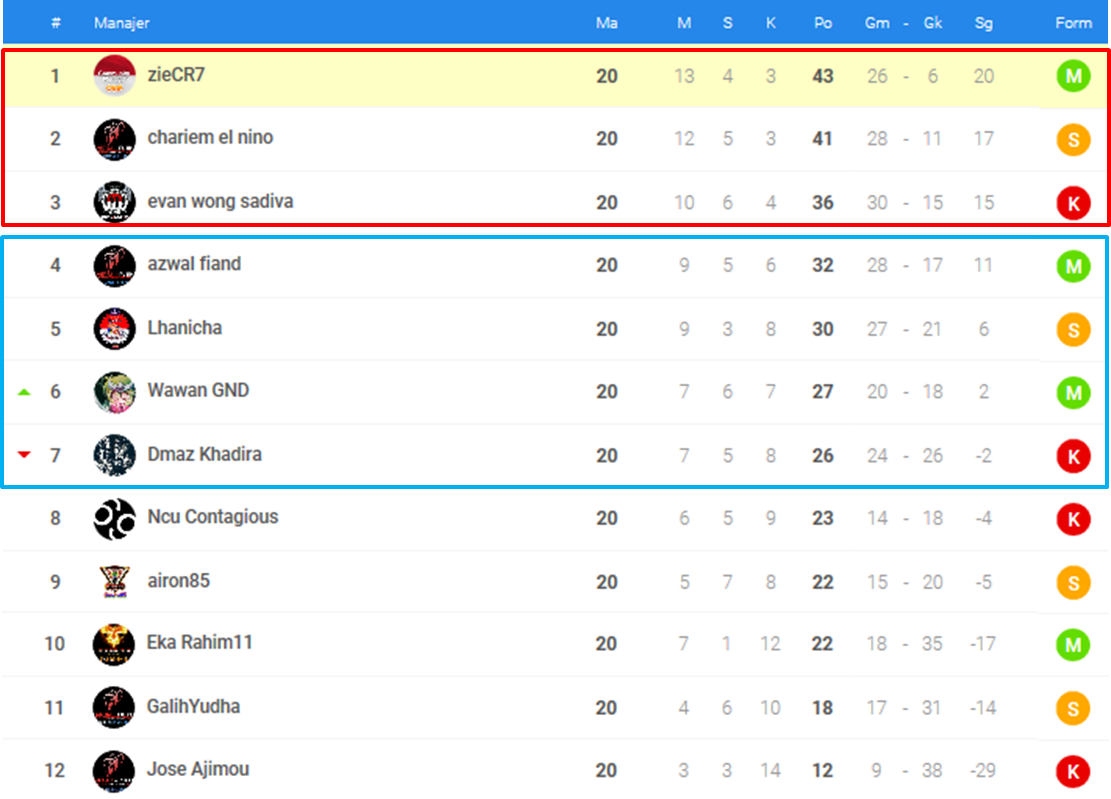This screenshot has width=1111, height=799.
Task: Open the azwal fiand manager name link
Action: pos(194,264)
